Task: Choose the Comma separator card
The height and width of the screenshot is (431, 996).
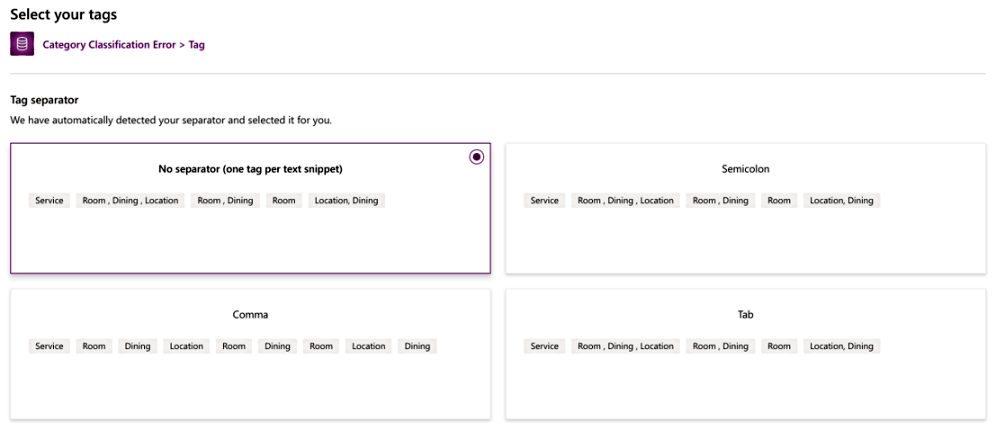Action: pos(250,354)
